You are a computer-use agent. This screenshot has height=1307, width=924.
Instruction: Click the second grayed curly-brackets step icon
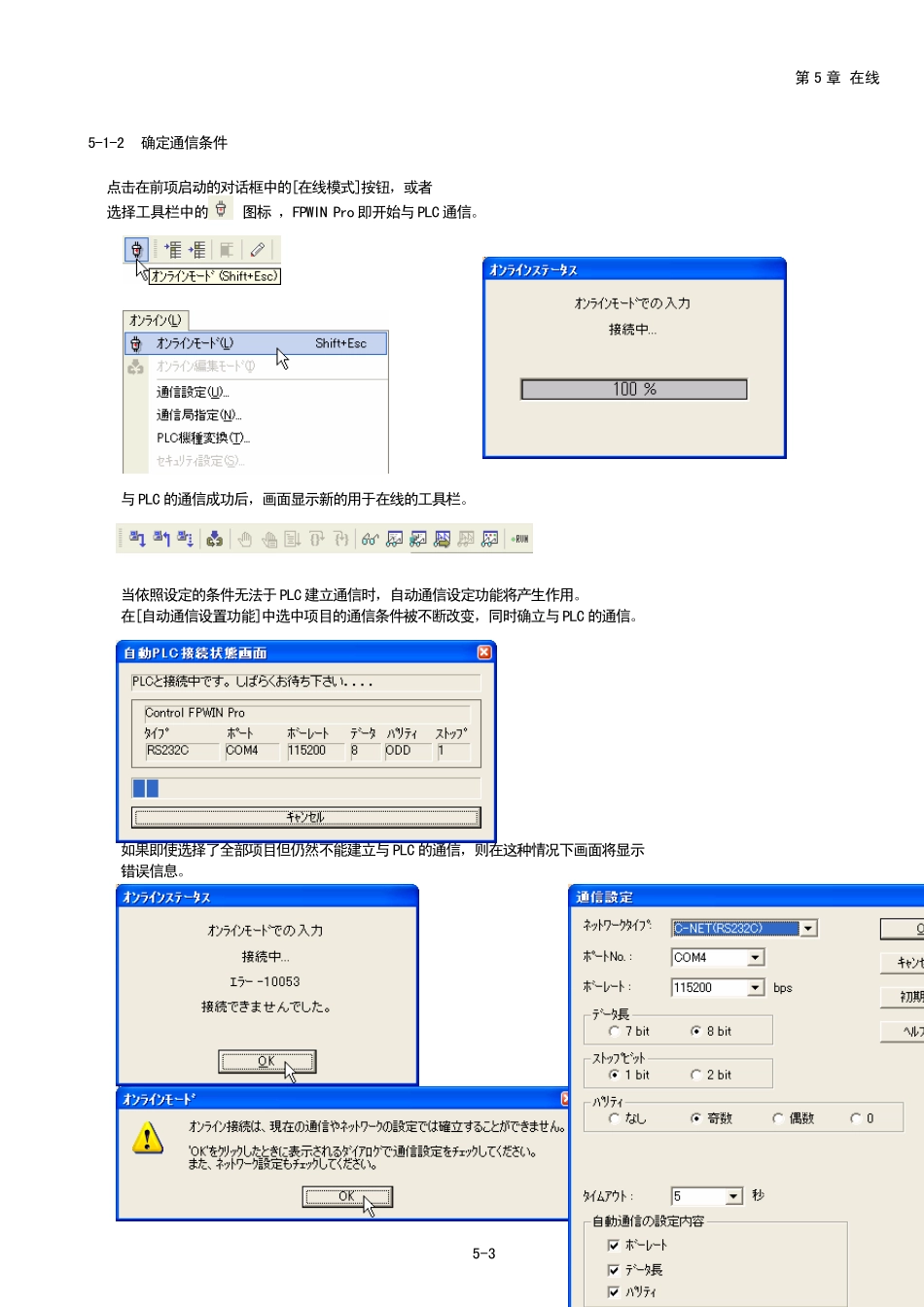pyautogui.click(x=340, y=539)
